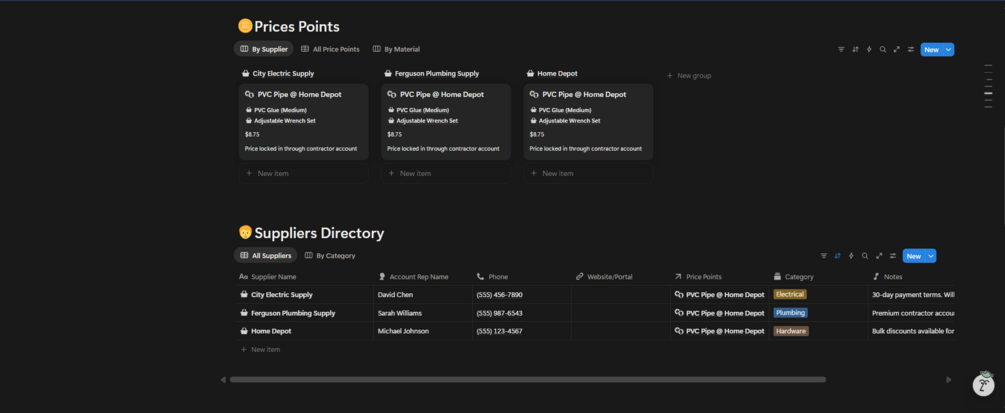Open PVC Pipe relation in Ferguson Plumbing Supply row
The width and height of the screenshot is (1005, 413).
coord(720,313)
